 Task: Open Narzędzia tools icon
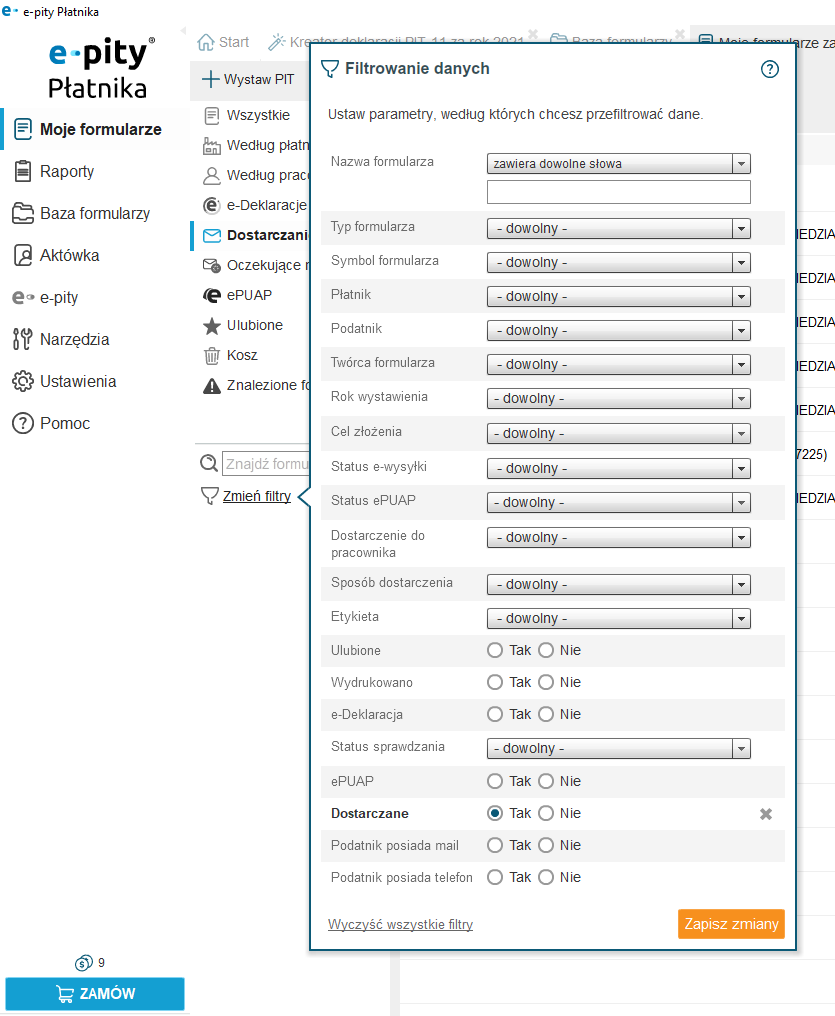[x=23, y=339]
